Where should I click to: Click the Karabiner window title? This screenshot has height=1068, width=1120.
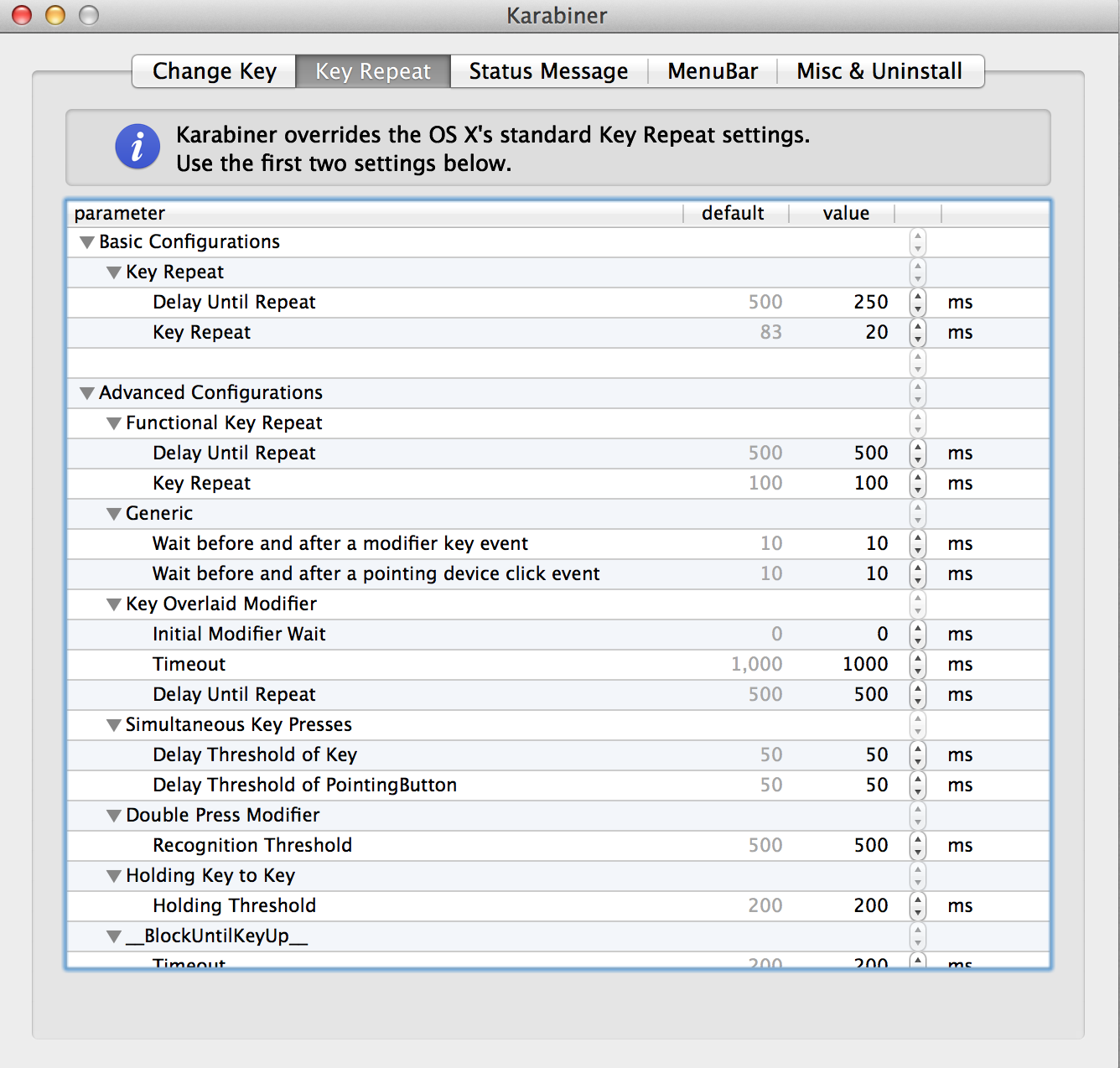coord(557,16)
